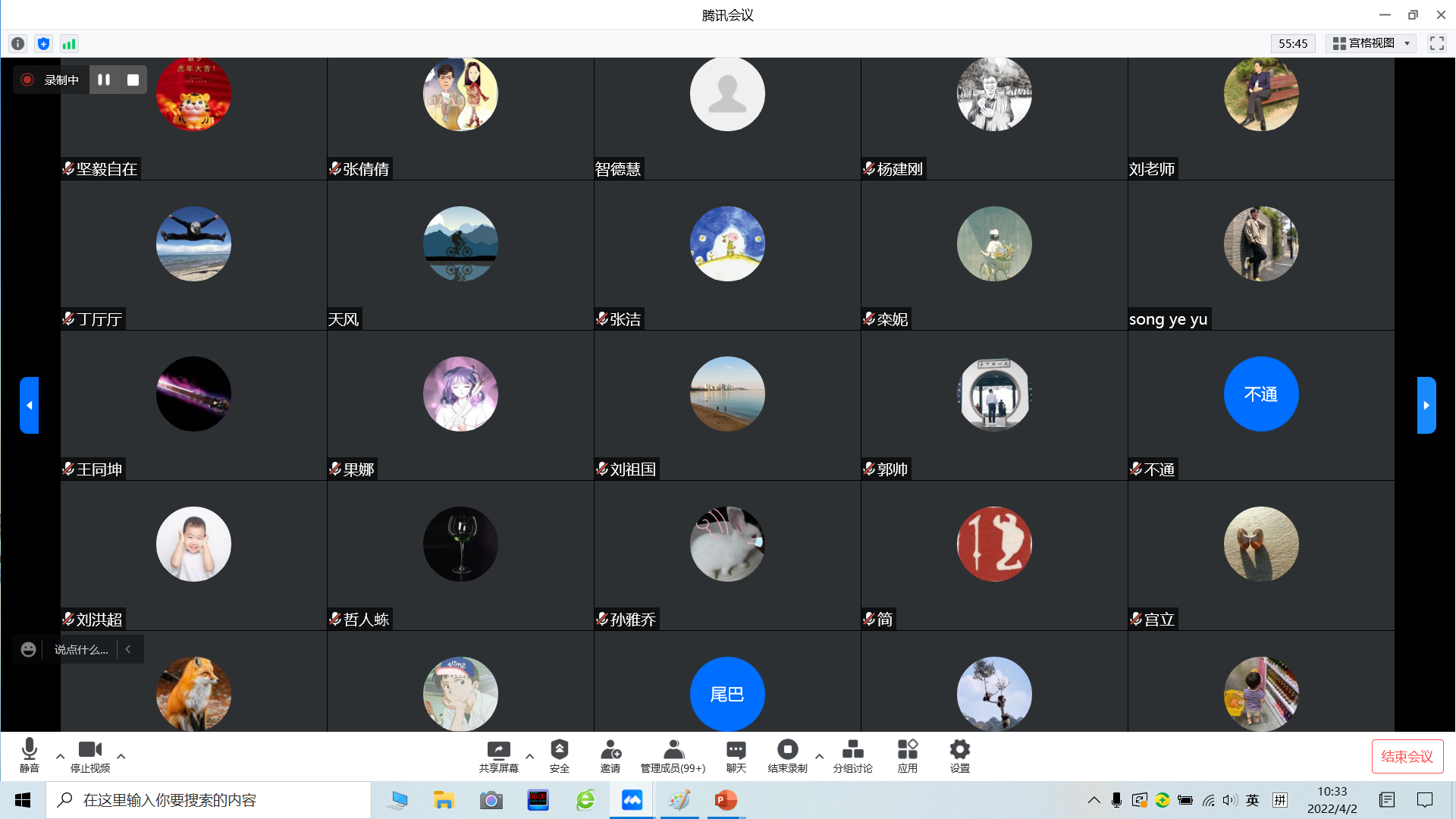Screen dimensions: 1456x819
Task: Expand audio options arrow beside 静音
Action: point(60,756)
